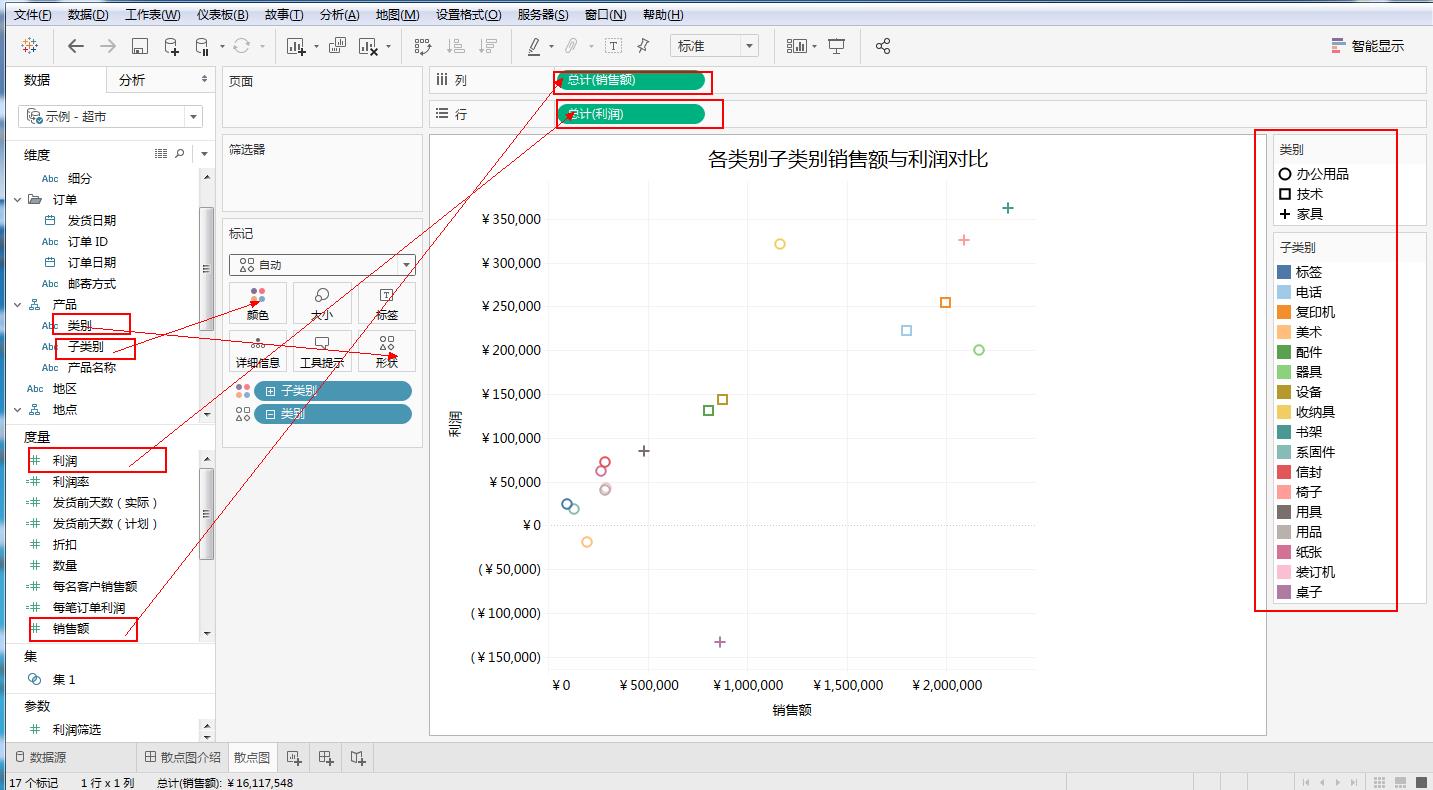
Task: Collapse the 产品 hierarchy
Action: click(18, 304)
